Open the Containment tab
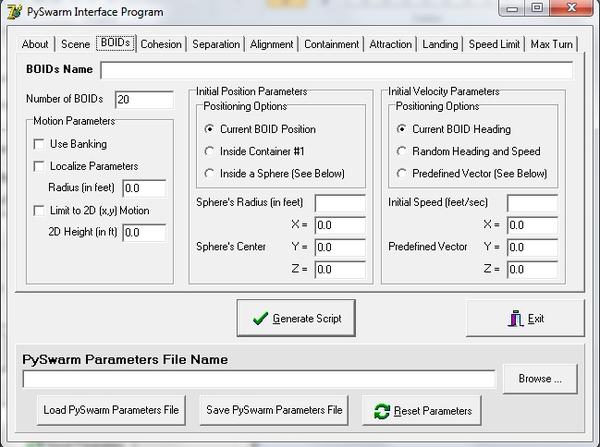The image size is (600, 447). 331,44
